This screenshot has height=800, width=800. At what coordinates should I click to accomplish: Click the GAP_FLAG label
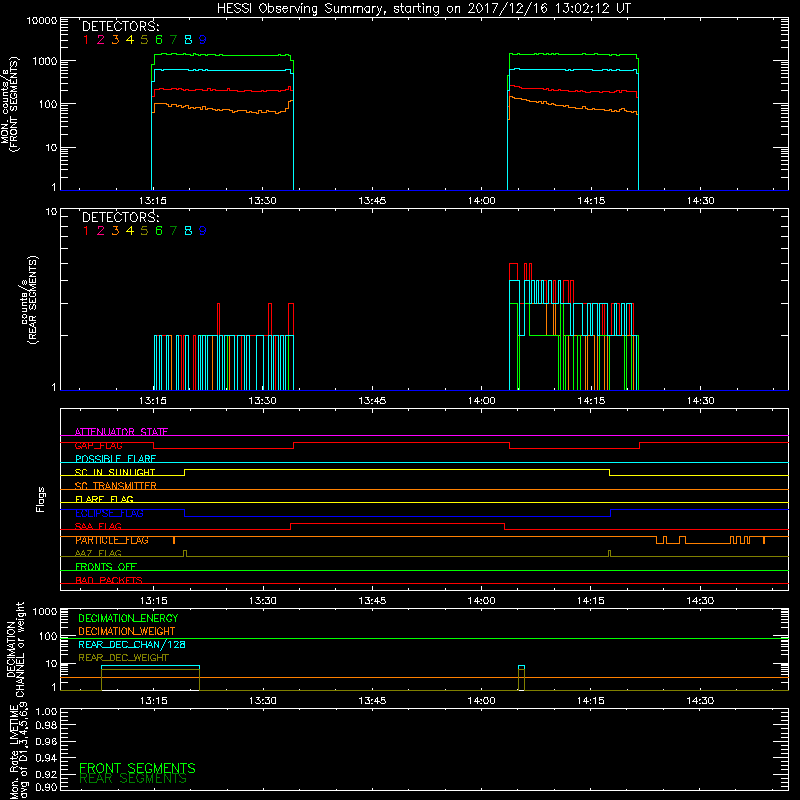click(x=98, y=445)
